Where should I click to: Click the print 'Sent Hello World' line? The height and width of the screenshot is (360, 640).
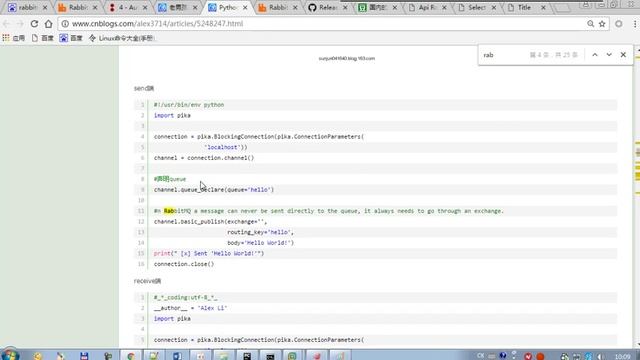pos(209,253)
